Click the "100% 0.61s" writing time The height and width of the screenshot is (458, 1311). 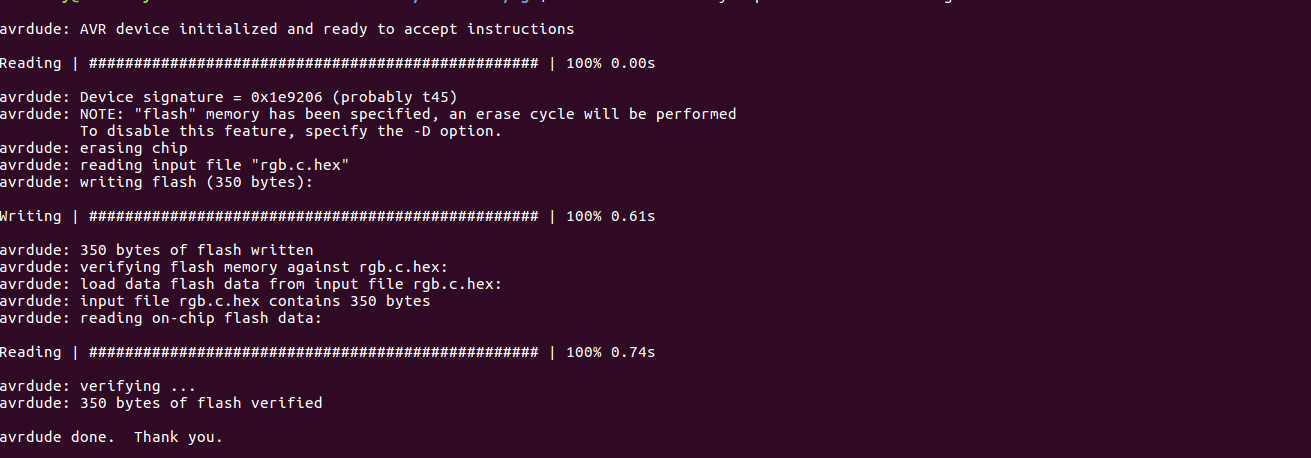pos(610,216)
